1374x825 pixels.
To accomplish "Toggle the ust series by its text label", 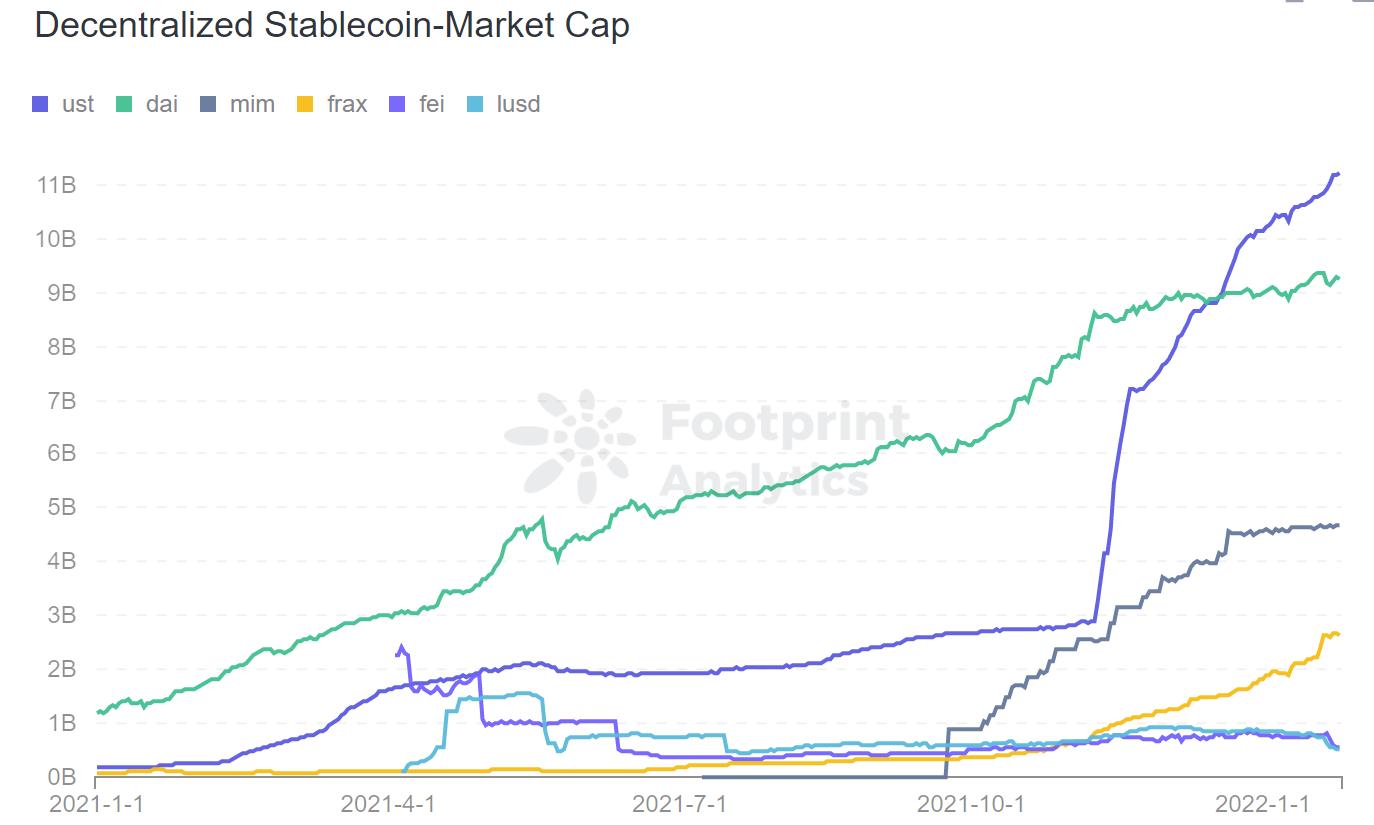I will pos(78,104).
